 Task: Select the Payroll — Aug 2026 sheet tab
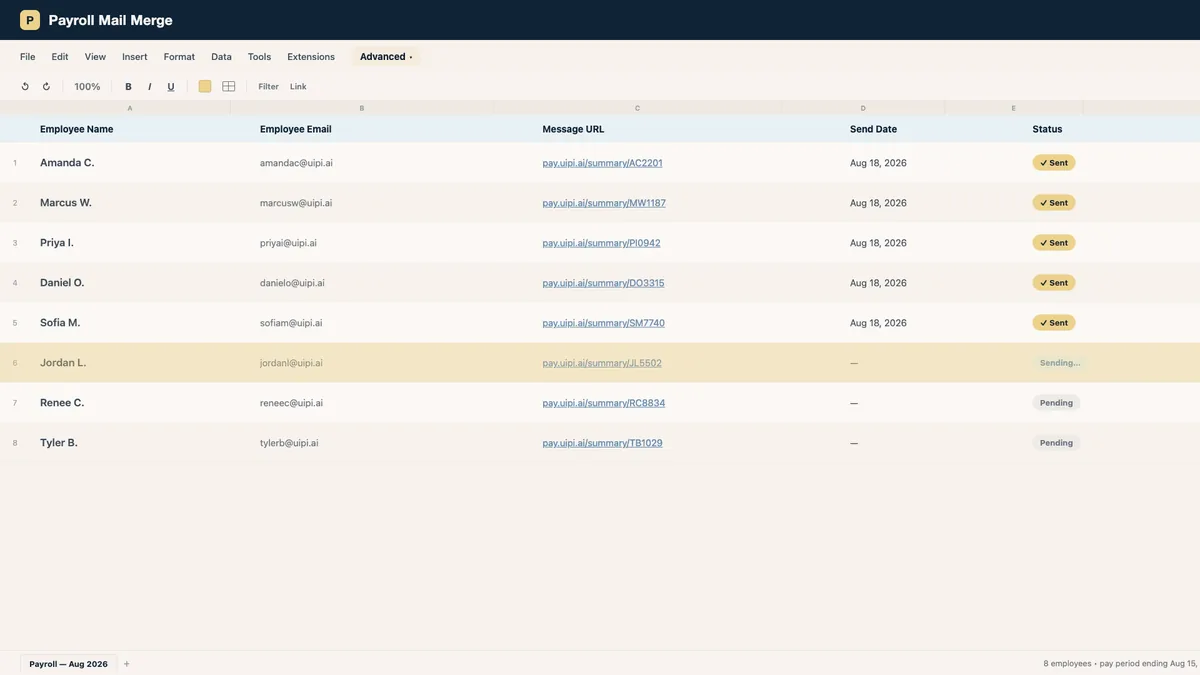point(68,664)
